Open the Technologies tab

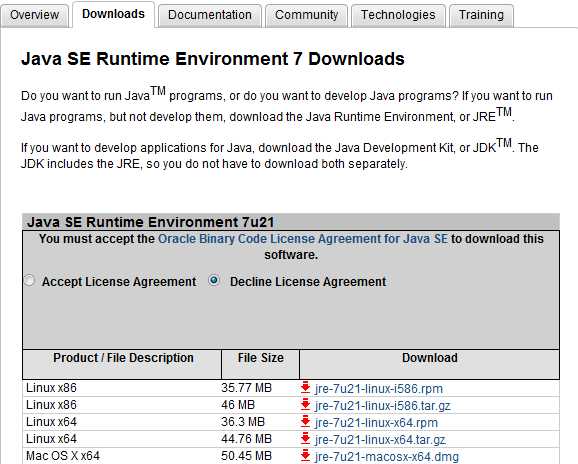click(x=398, y=15)
